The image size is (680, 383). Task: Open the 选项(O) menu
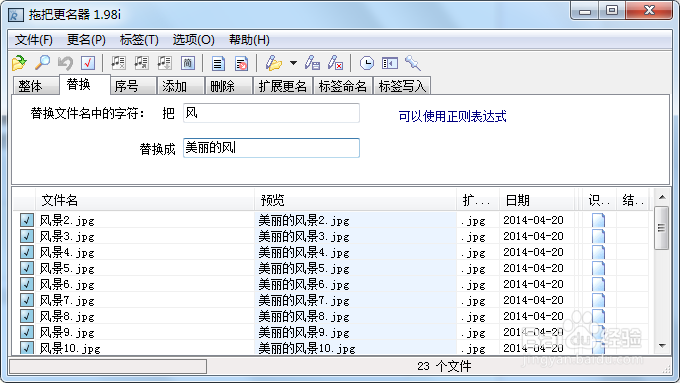pos(193,40)
